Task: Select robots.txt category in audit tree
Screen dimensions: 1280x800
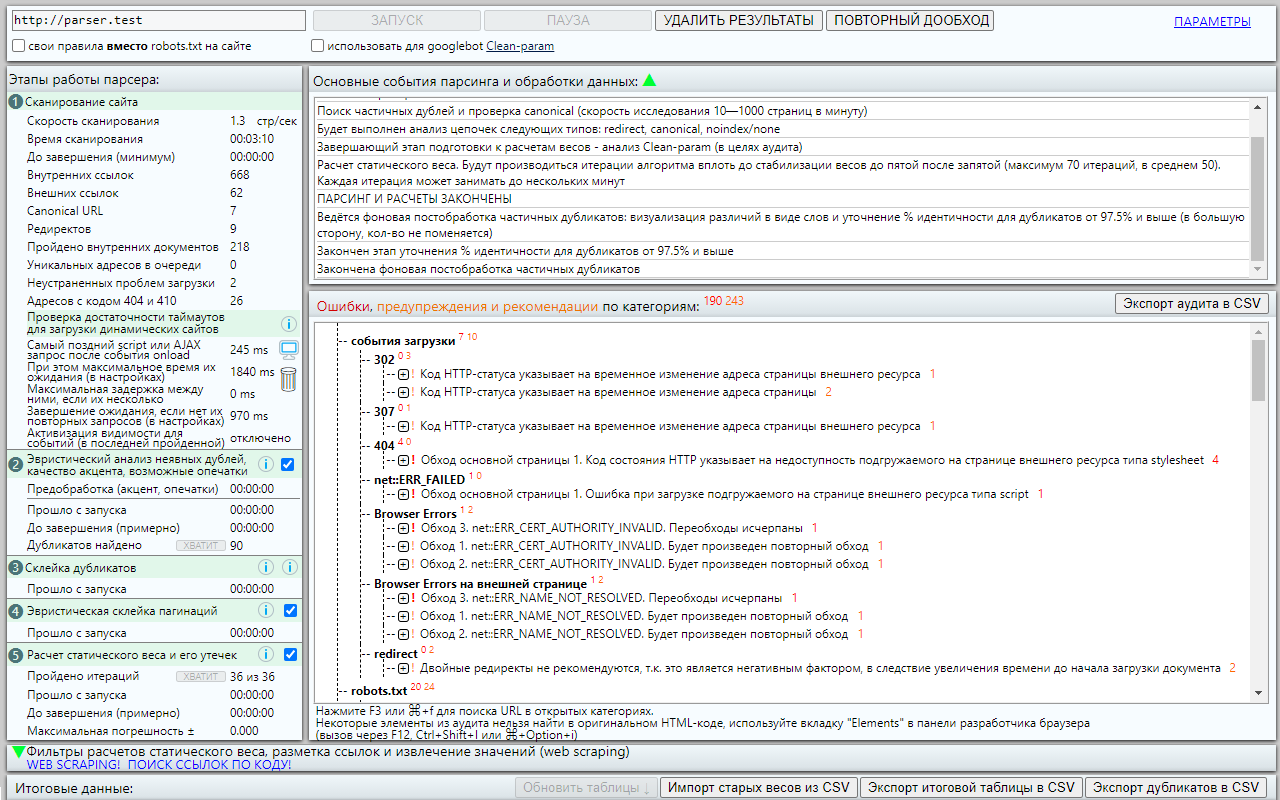Action: click(378, 691)
